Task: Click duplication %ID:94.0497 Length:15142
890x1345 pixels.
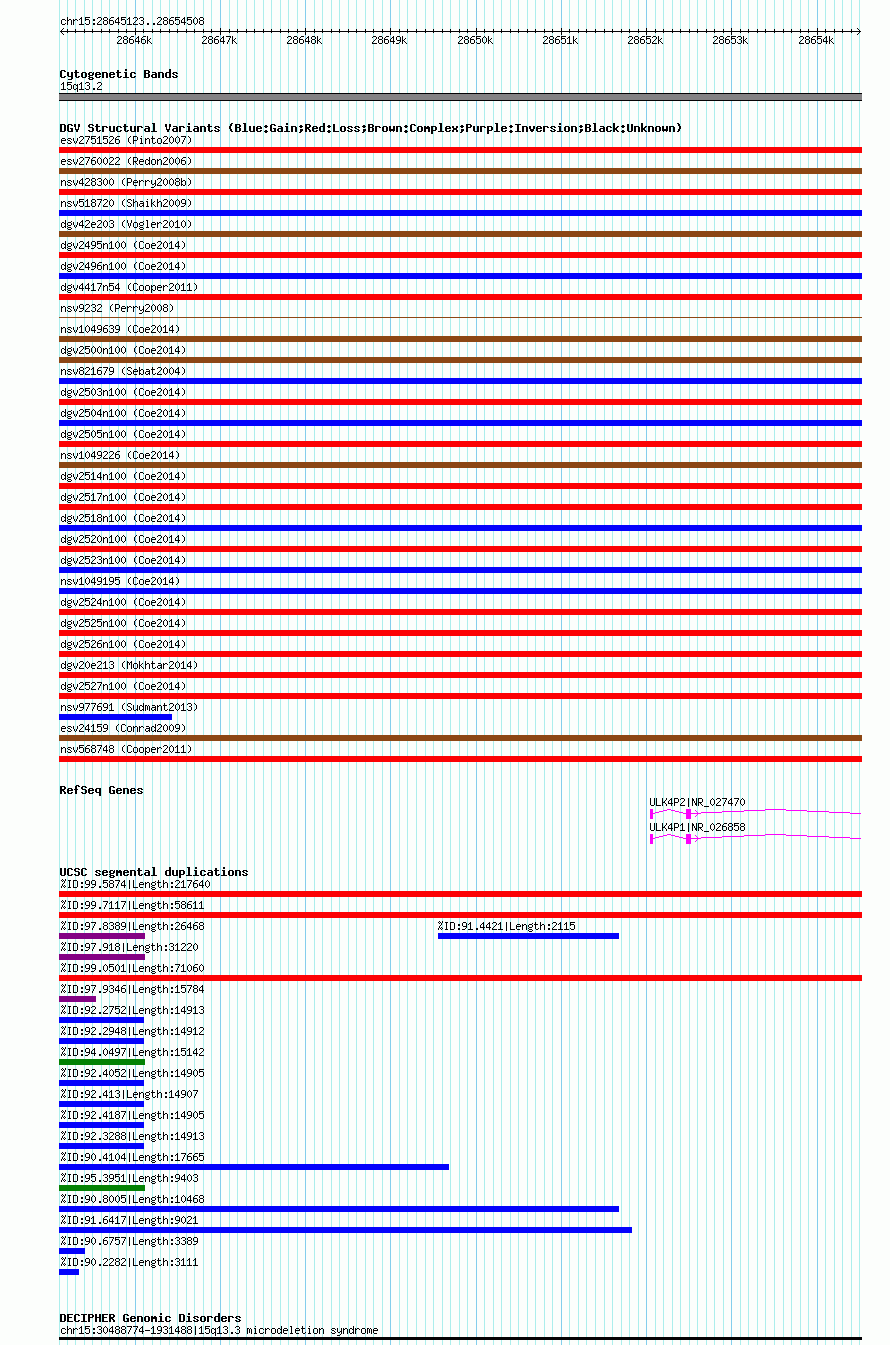Action: pos(132,1052)
